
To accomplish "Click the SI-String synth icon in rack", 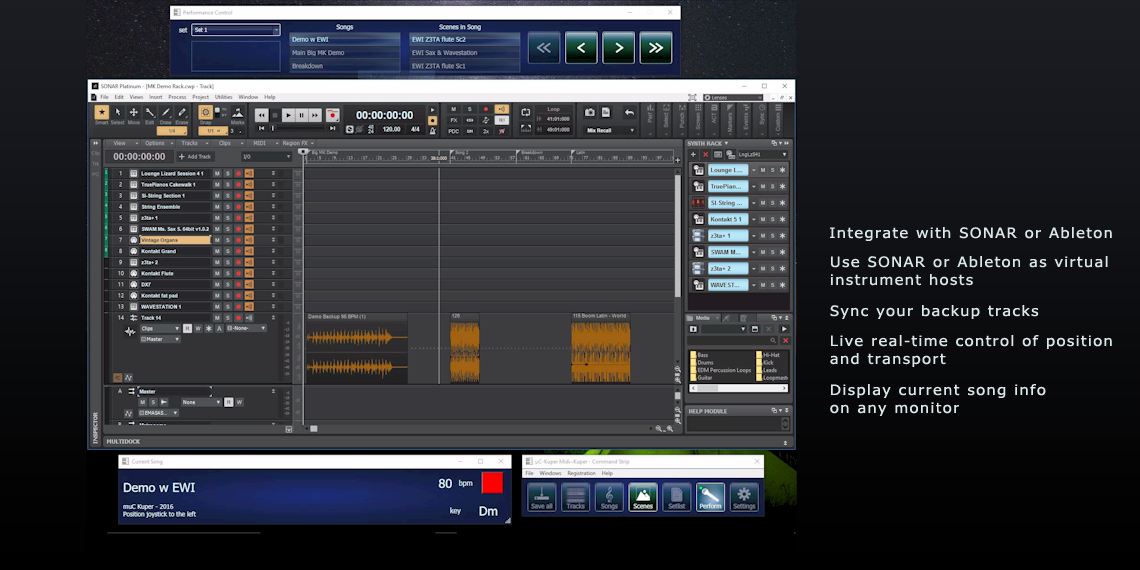I will click(x=698, y=203).
